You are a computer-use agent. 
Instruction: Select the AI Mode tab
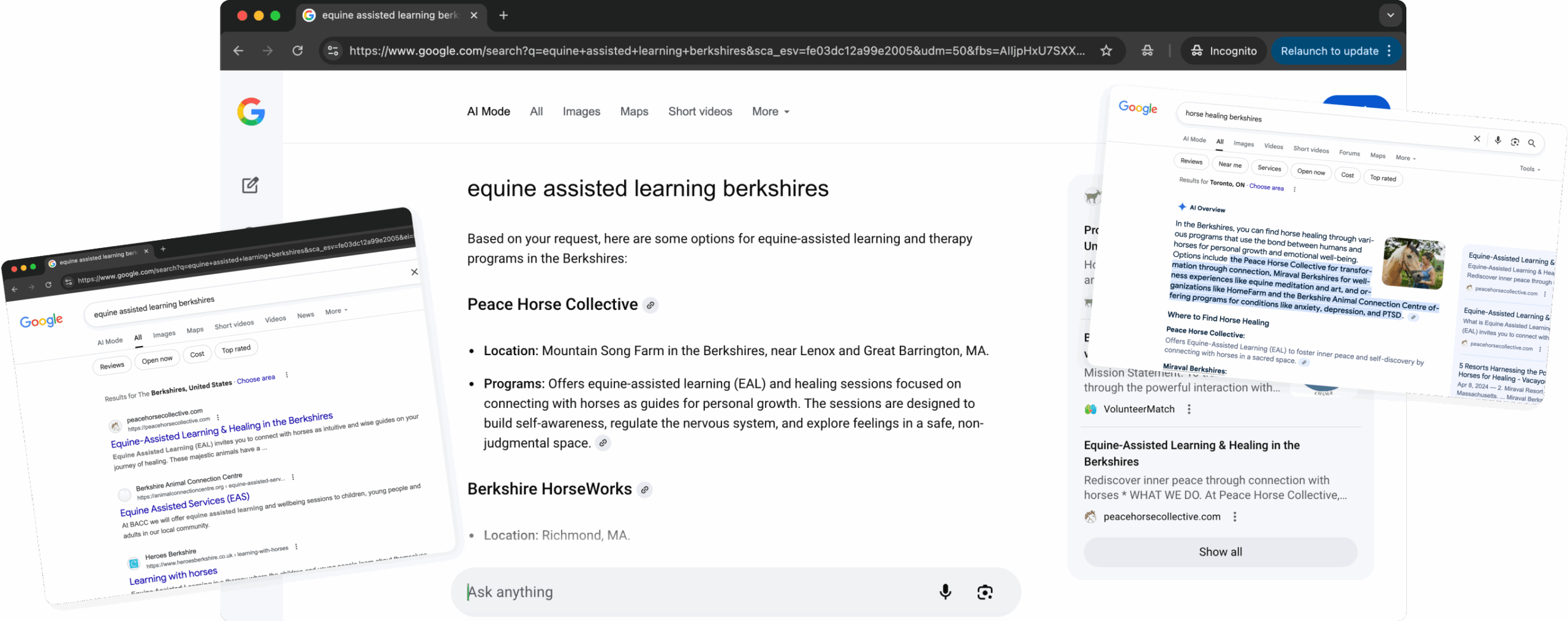[x=488, y=111]
